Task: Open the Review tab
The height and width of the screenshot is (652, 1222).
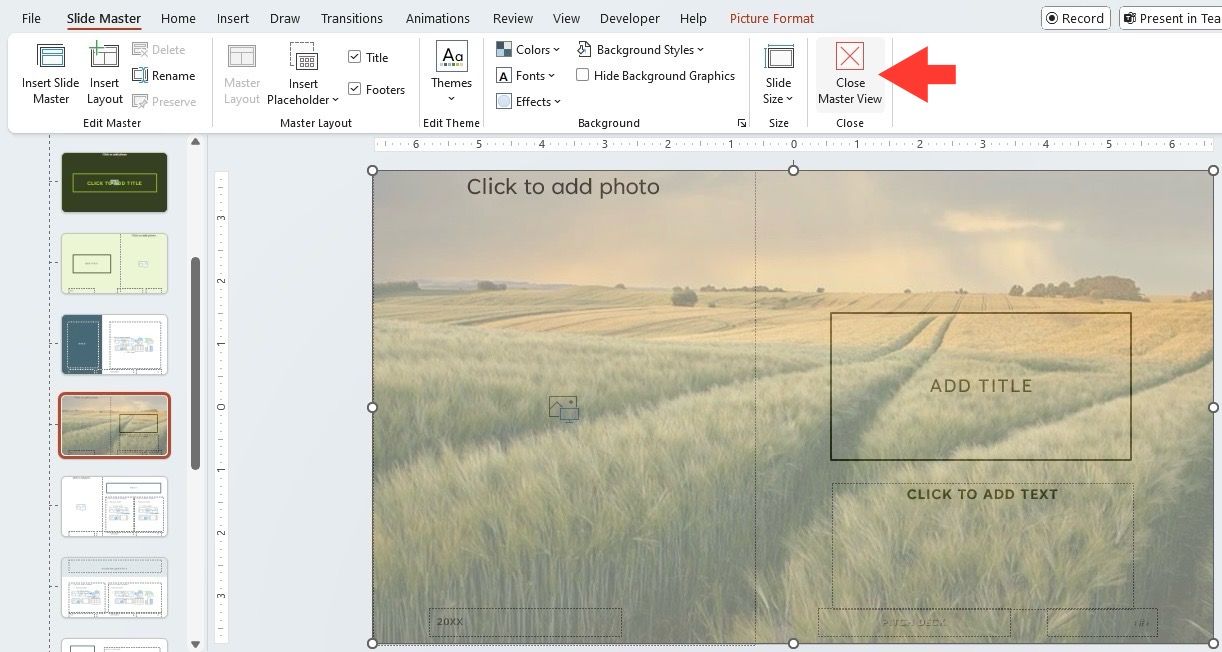Action: click(x=513, y=18)
